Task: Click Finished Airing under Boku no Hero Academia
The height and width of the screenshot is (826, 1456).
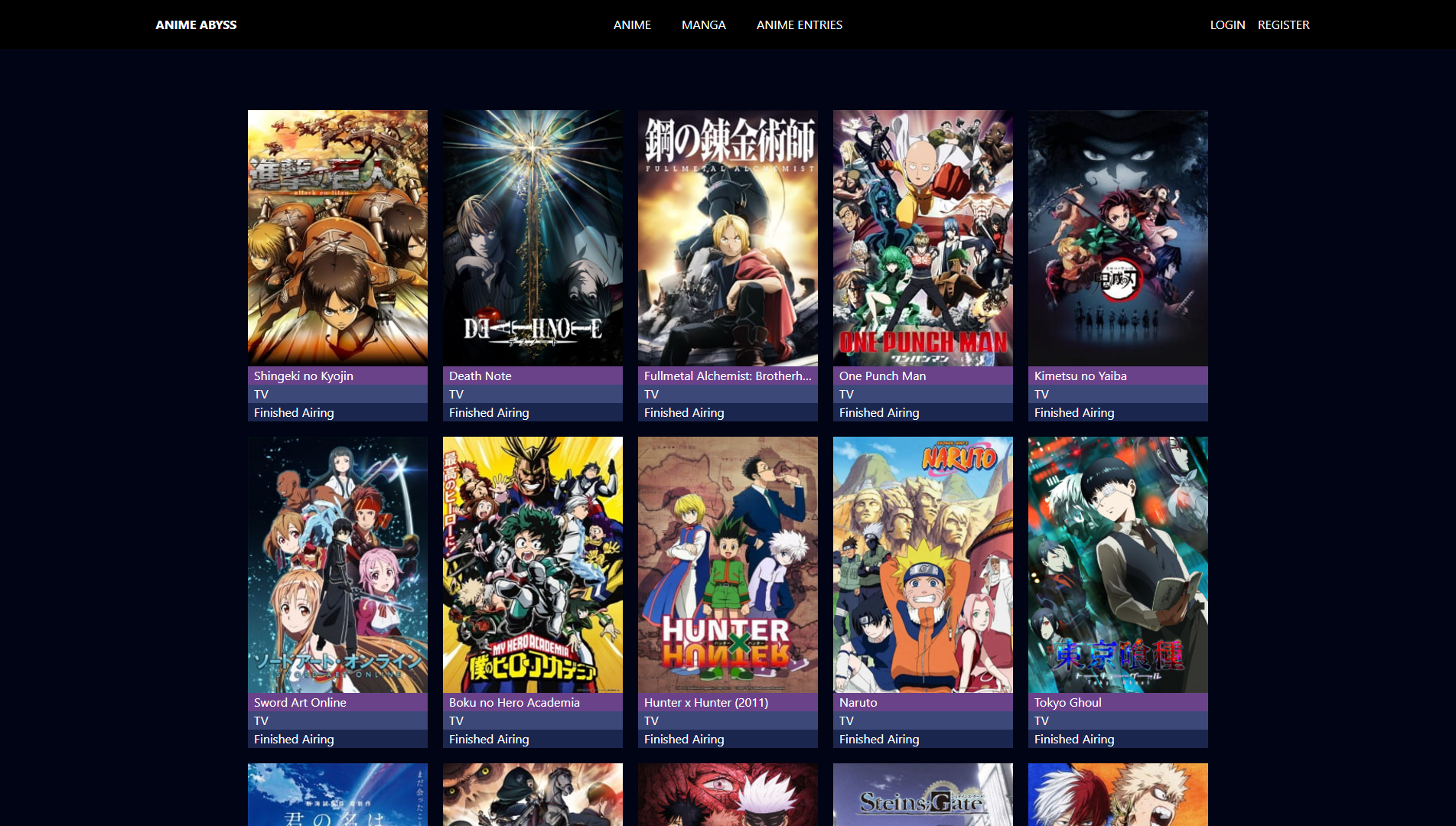Action: pos(489,739)
